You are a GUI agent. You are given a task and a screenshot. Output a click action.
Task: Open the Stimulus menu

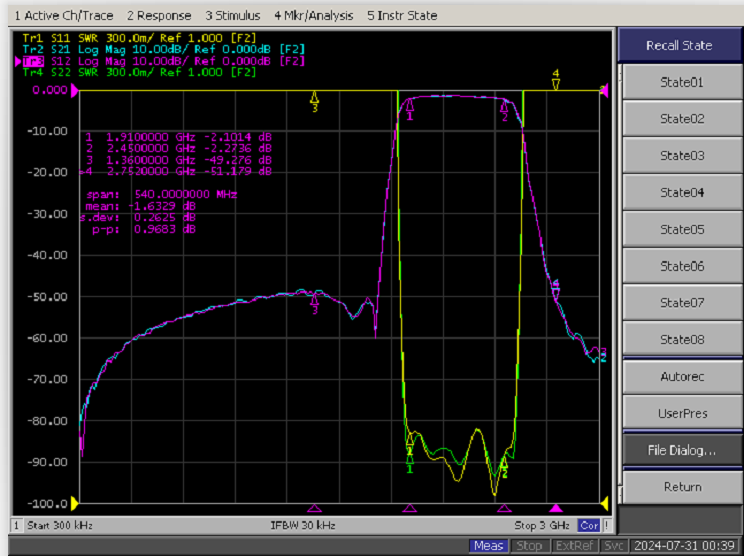[232, 16]
